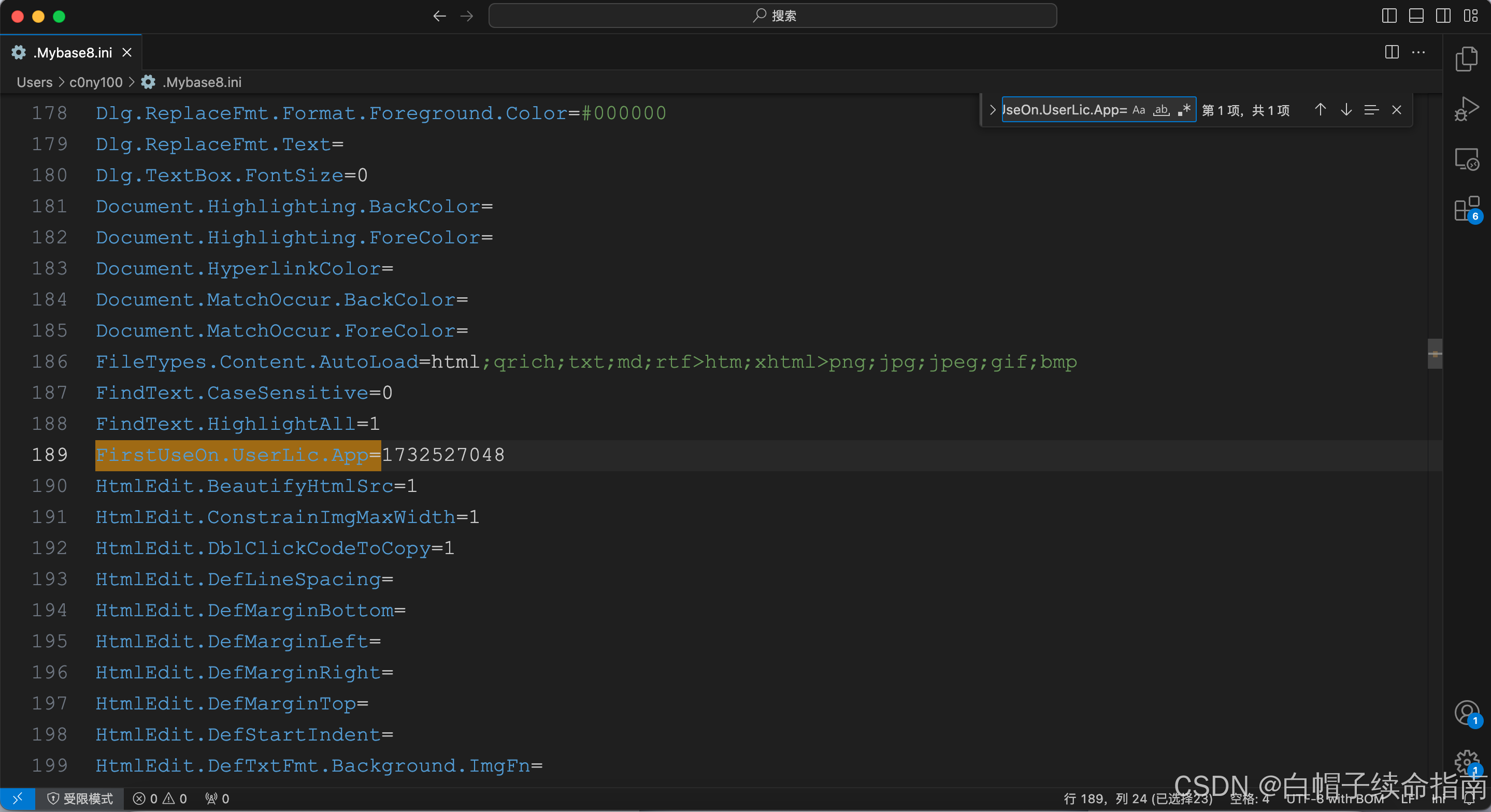The width and height of the screenshot is (1491, 812).
Task: Click the ports forwarded status item
Action: [x=217, y=799]
